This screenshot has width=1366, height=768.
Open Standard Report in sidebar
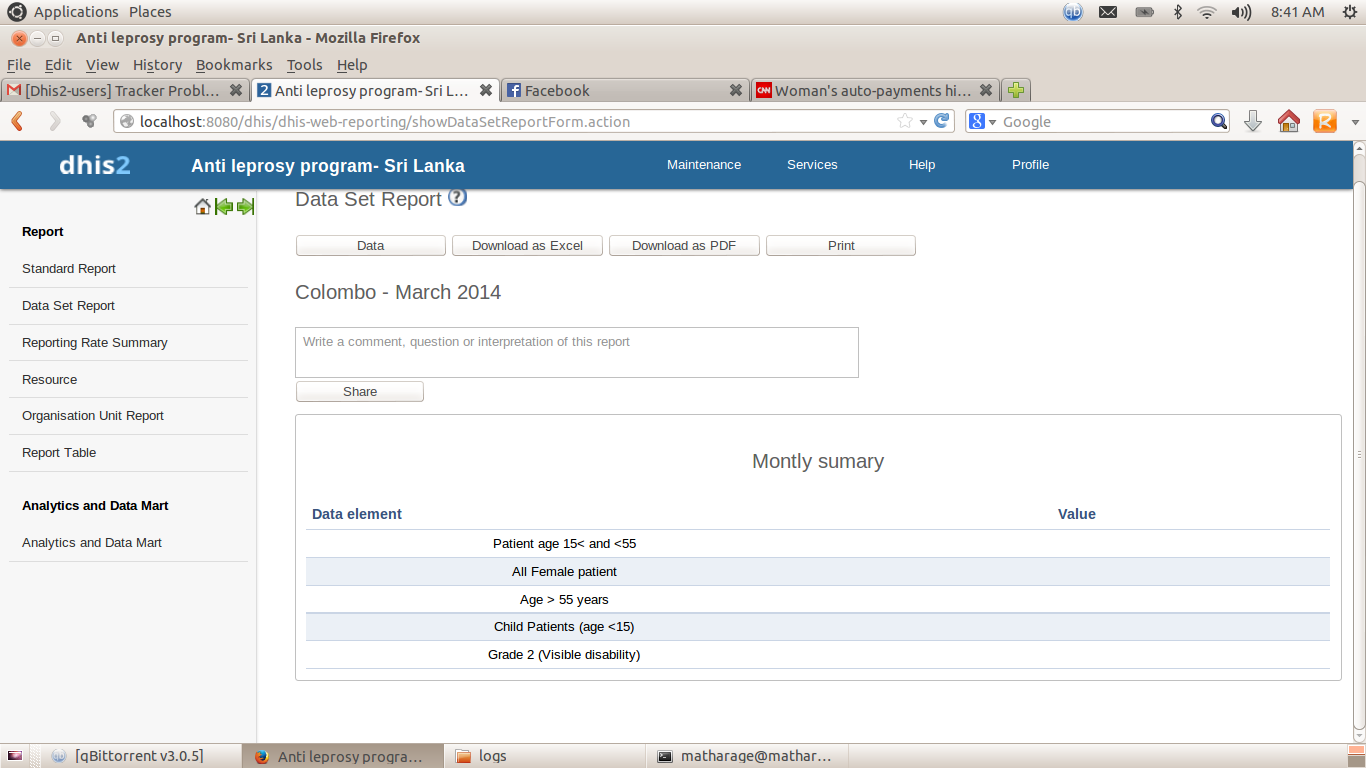[x=69, y=269]
